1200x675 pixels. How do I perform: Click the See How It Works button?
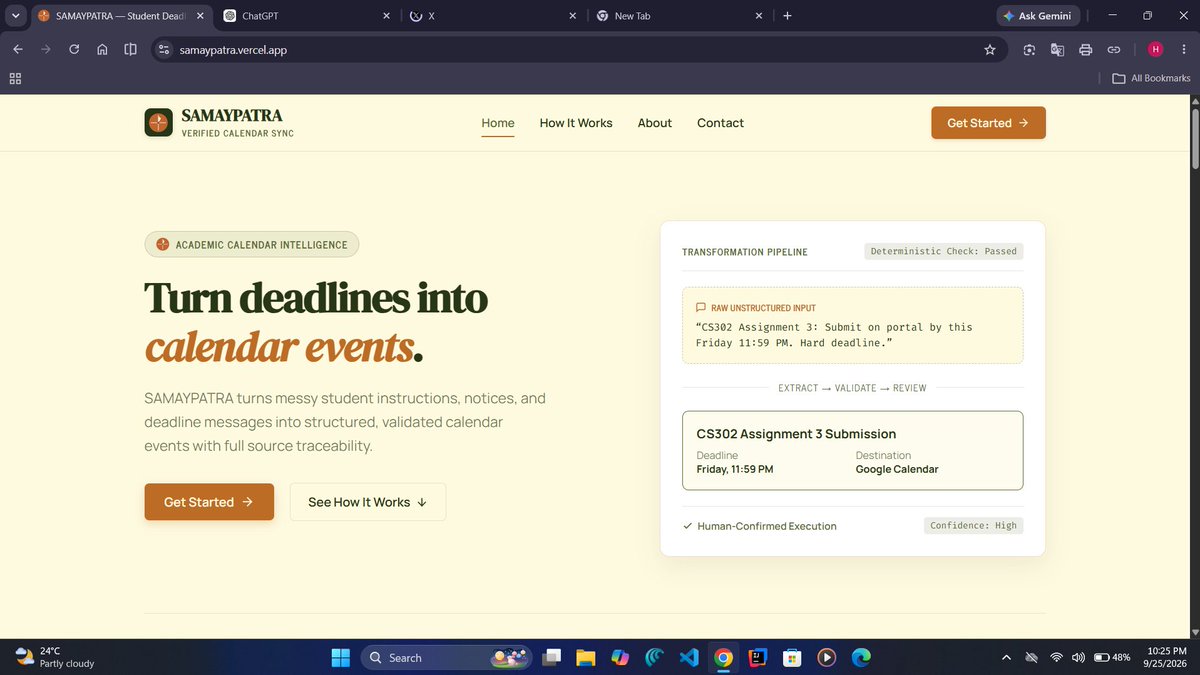tap(368, 502)
